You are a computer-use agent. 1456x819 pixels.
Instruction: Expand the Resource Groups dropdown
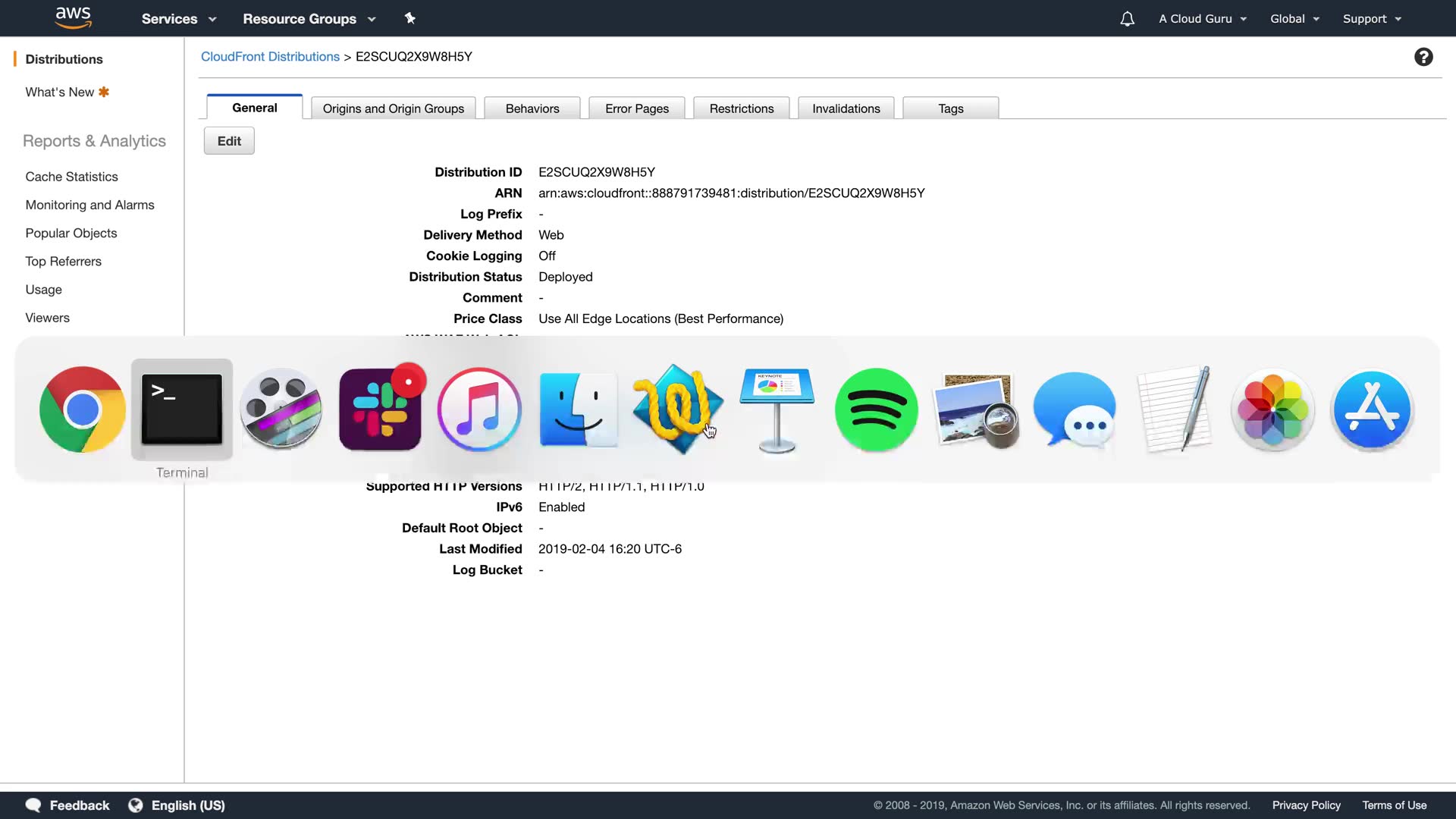coord(309,19)
